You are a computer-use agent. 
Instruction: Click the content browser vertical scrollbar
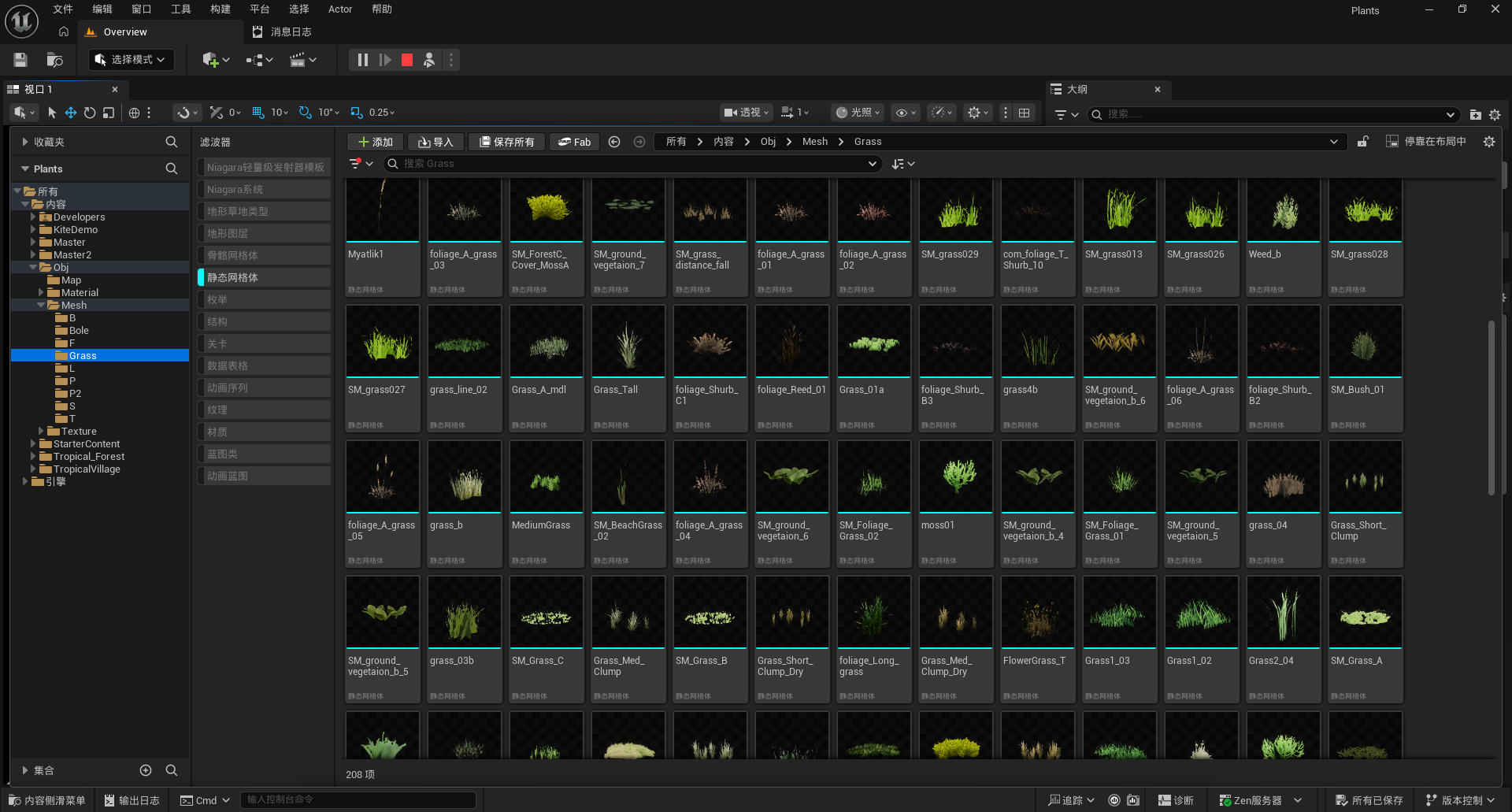(1491, 407)
